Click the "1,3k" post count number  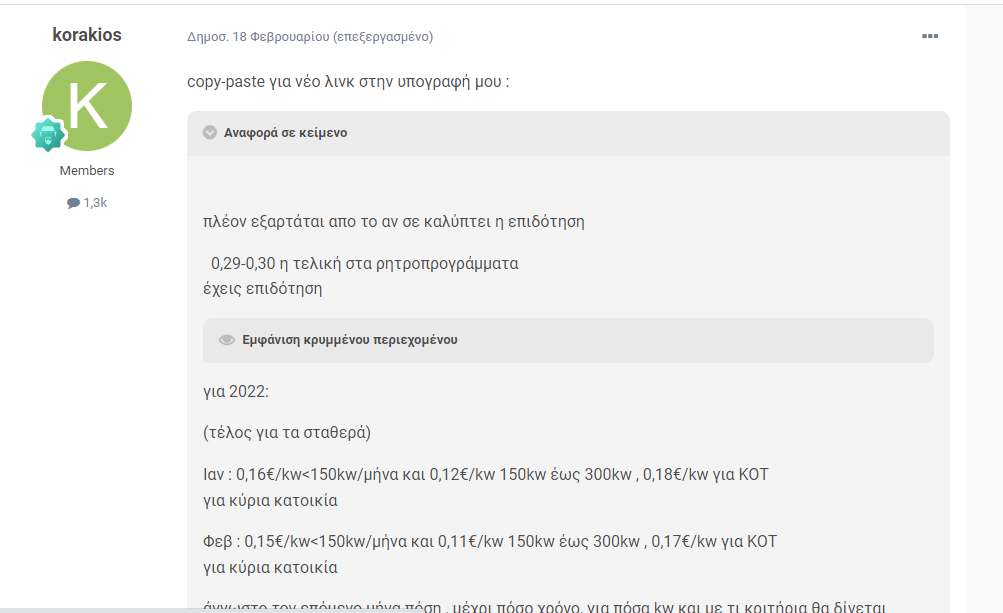[95, 203]
